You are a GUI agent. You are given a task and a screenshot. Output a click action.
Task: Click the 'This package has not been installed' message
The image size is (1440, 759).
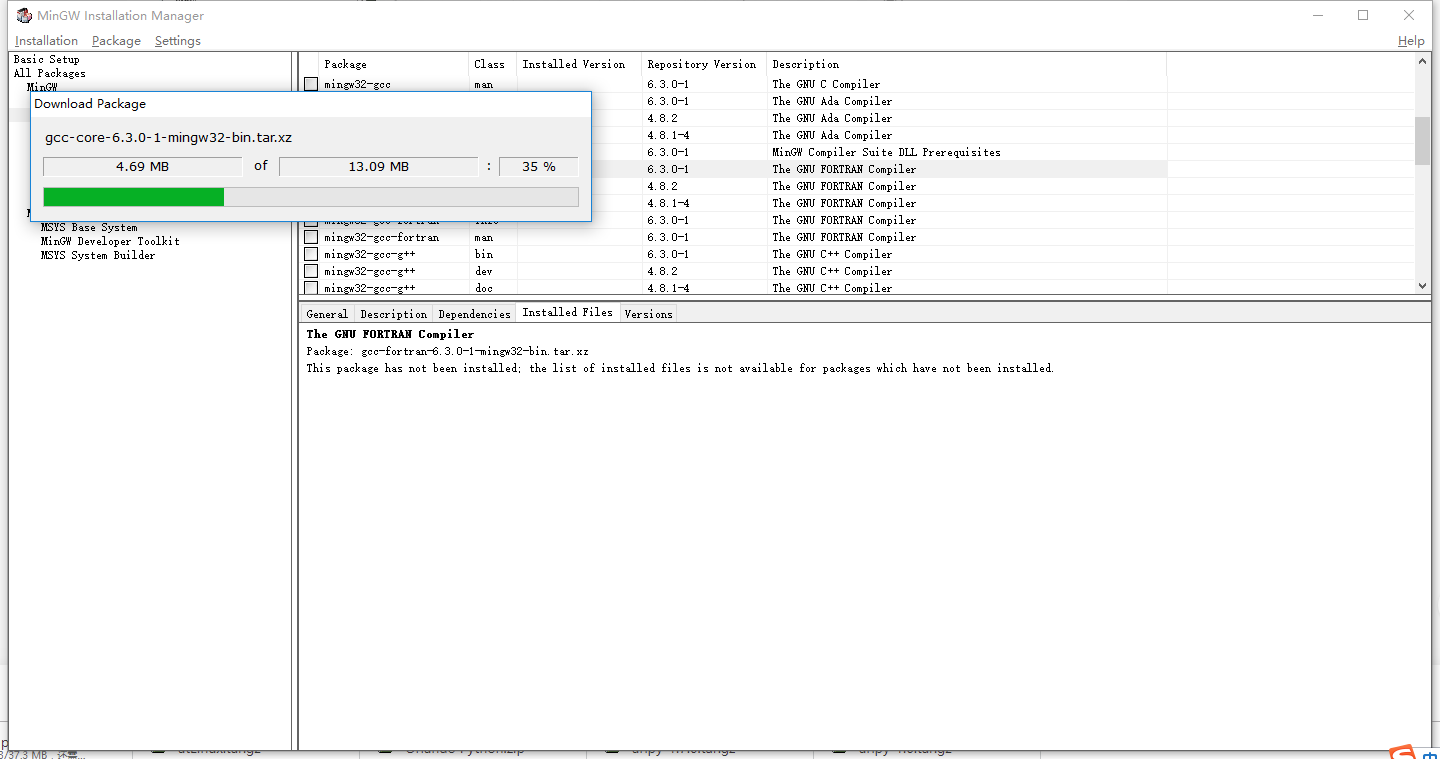pyautogui.click(x=680, y=369)
